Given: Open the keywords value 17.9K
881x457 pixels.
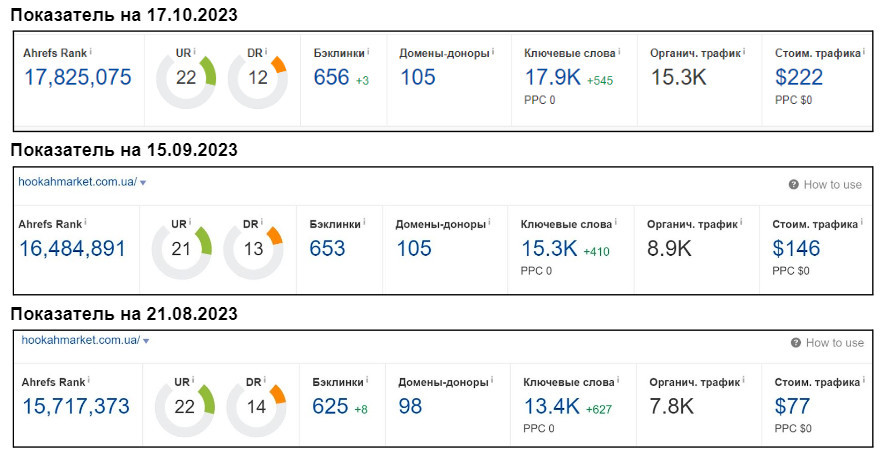Looking at the screenshot, I should [x=552, y=77].
